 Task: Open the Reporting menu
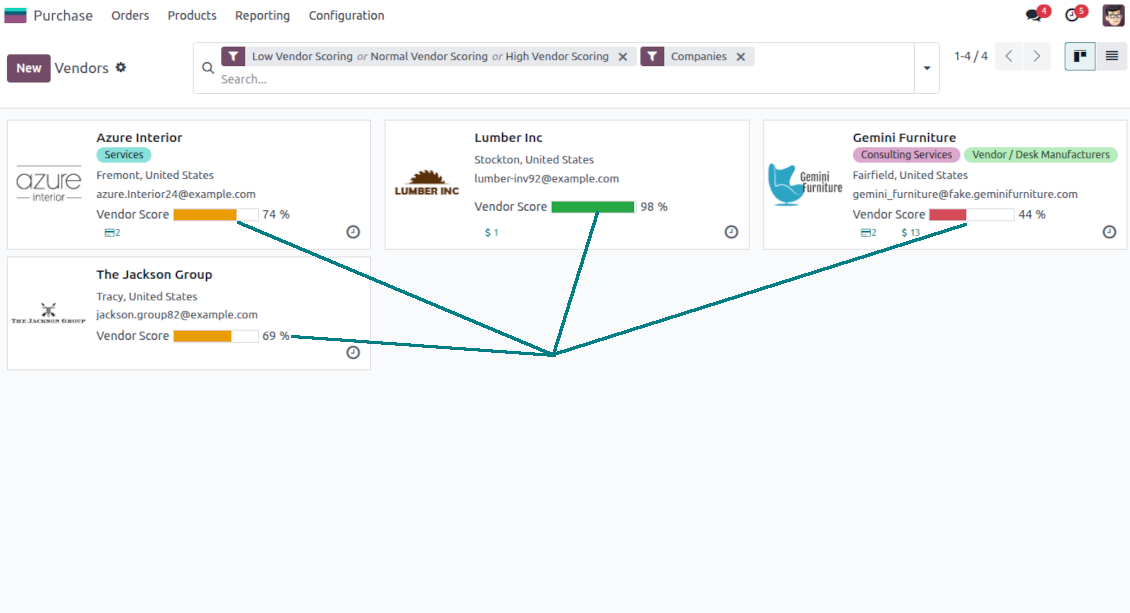pyautogui.click(x=262, y=15)
